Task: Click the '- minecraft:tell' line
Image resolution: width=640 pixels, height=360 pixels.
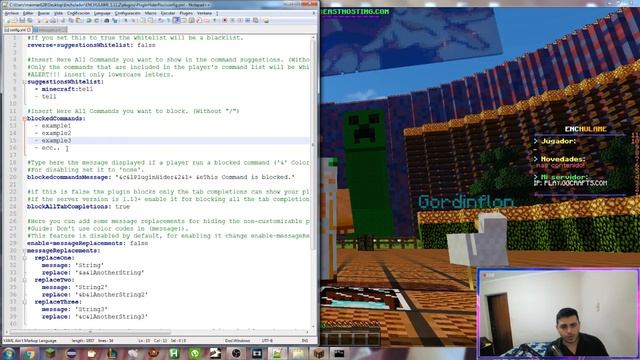Action: tap(64, 89)
